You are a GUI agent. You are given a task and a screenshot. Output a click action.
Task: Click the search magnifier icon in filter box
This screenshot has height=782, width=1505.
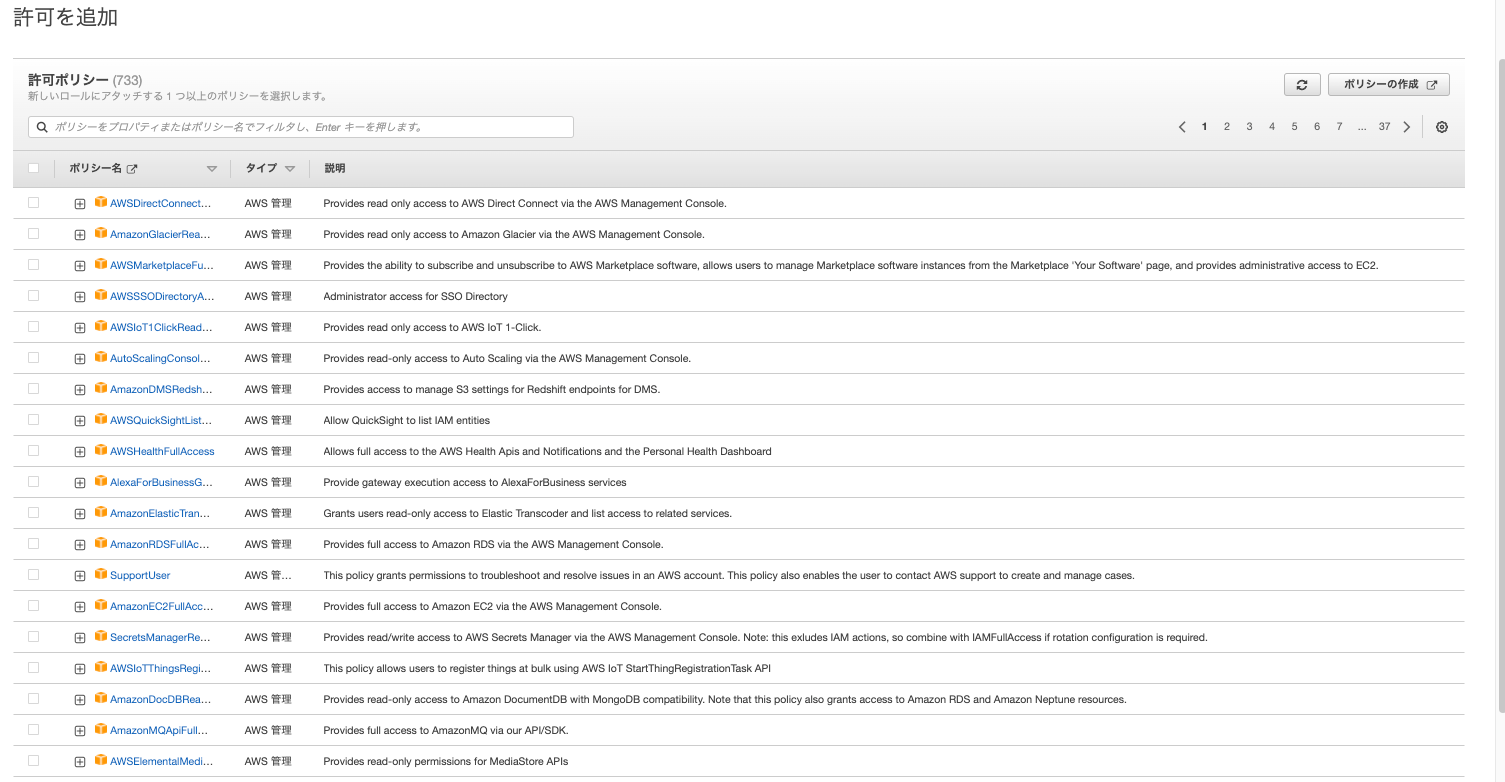coord(41,127)
